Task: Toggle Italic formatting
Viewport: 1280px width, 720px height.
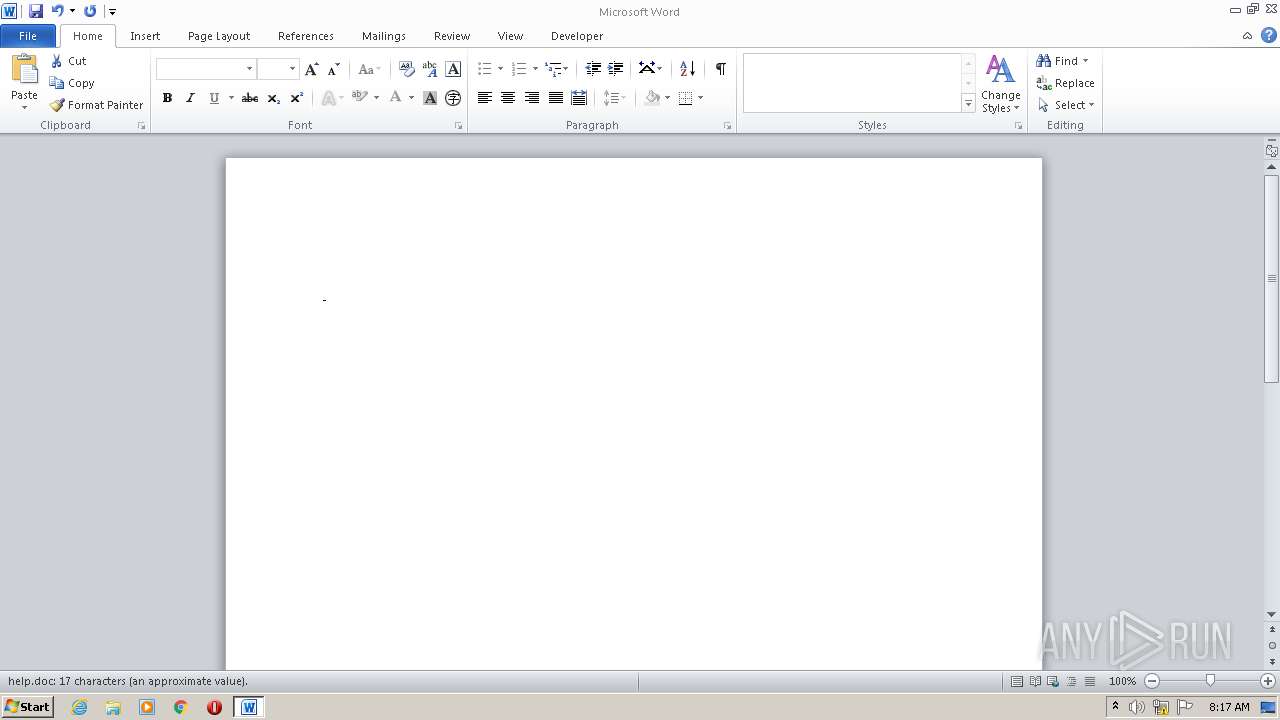Action: click(190, 98)
